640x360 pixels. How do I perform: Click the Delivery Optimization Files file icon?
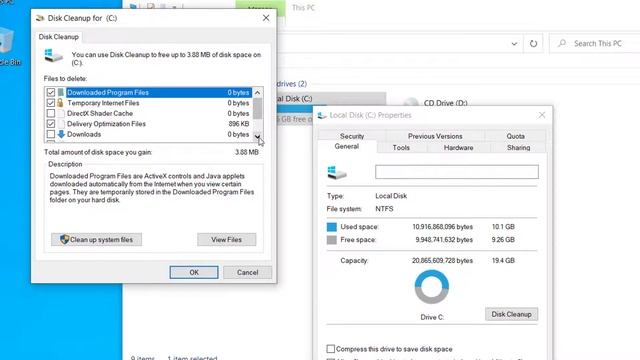(x=61, y=124)
